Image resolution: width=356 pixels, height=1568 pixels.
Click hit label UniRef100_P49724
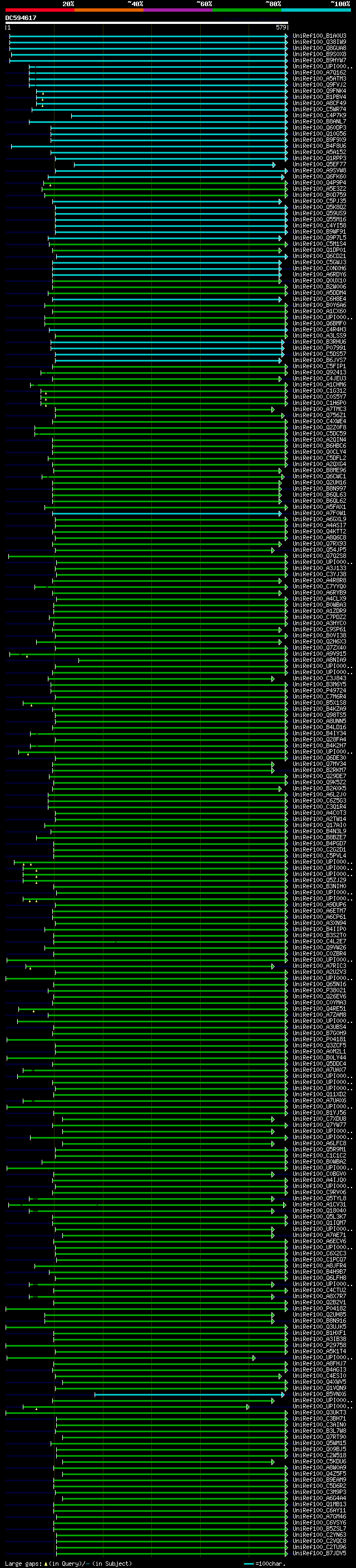pyautogui.click(x=319, y=691)
